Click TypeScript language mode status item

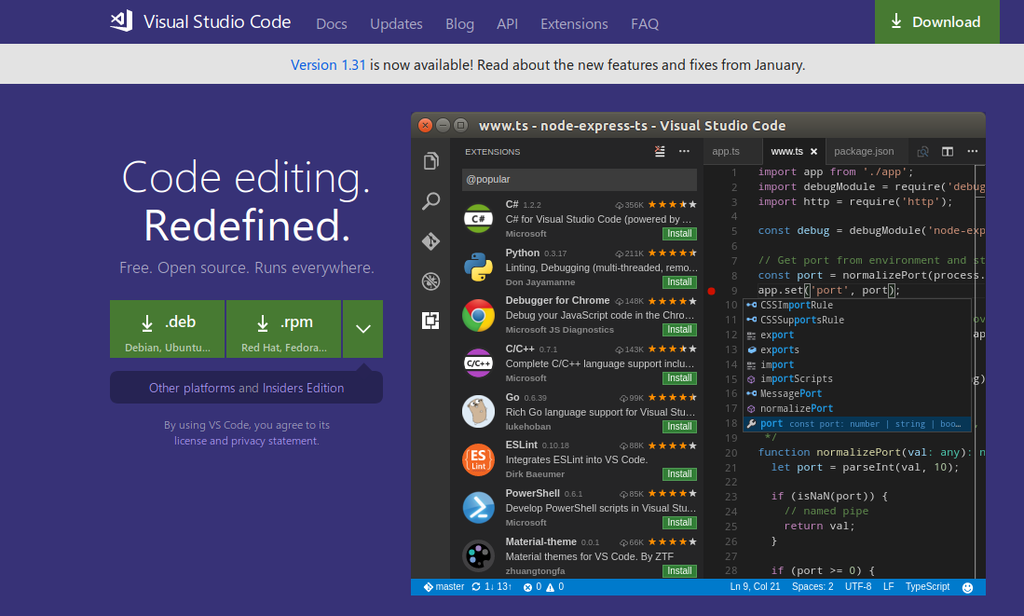pyautogui.click(x=927, y=587)
